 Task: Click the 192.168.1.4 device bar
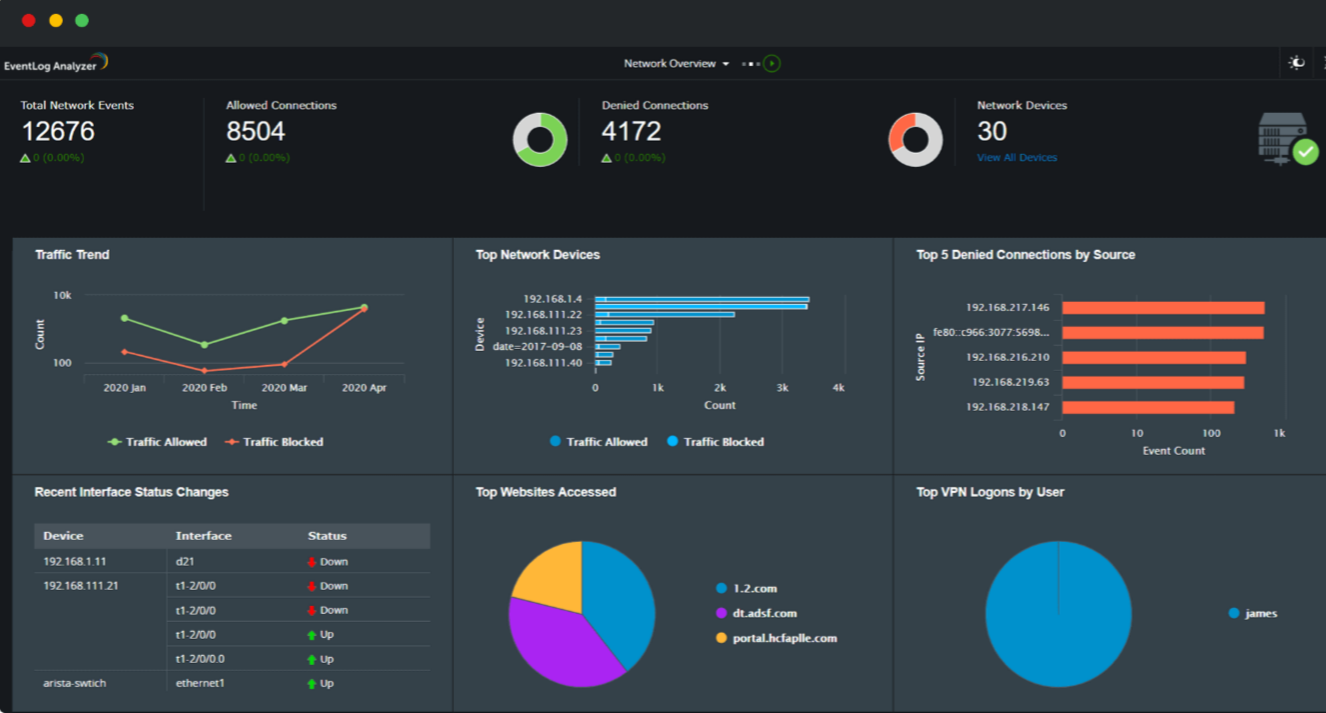click(702, 300)
